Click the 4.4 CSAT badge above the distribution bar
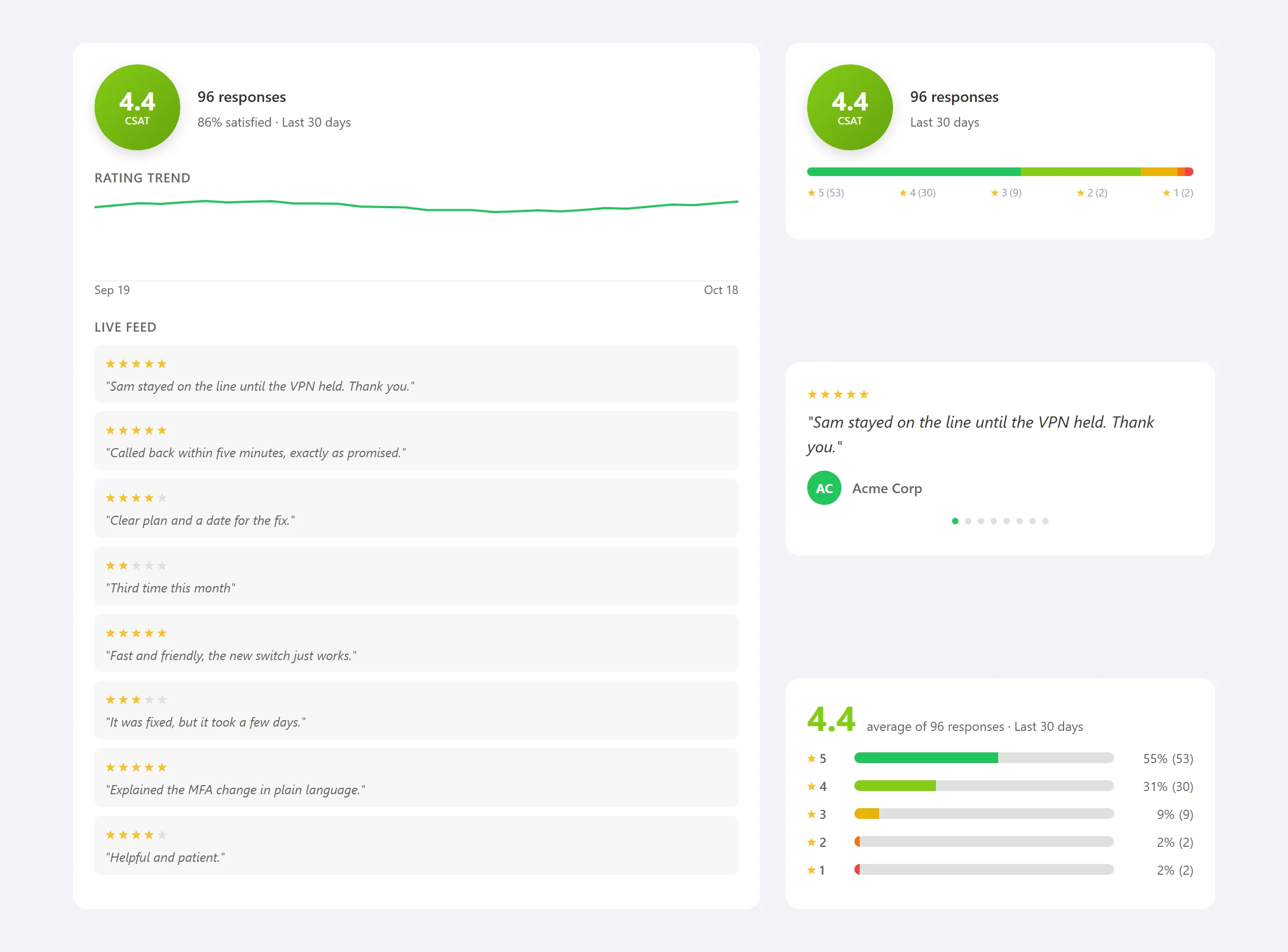Image resolution: width=1288 pixels, height=952 pixels. click(x=850, y=107)
